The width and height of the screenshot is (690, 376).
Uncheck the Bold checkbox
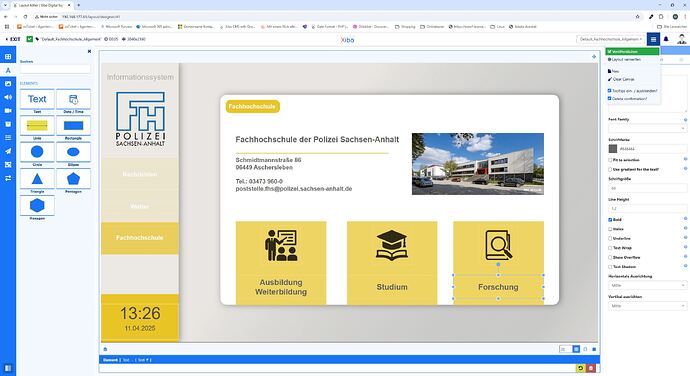click(x=610, y=220)
